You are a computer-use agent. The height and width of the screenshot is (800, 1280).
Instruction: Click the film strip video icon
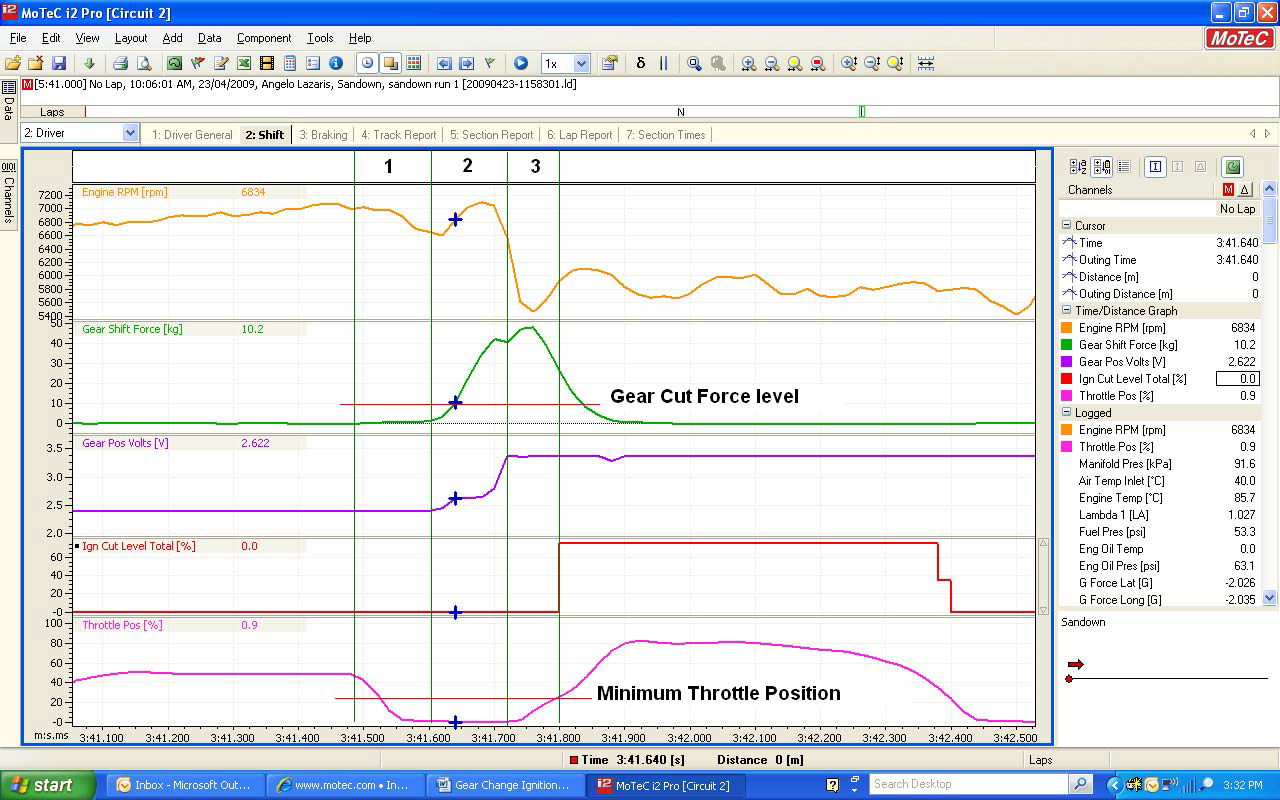pos(267,63)
